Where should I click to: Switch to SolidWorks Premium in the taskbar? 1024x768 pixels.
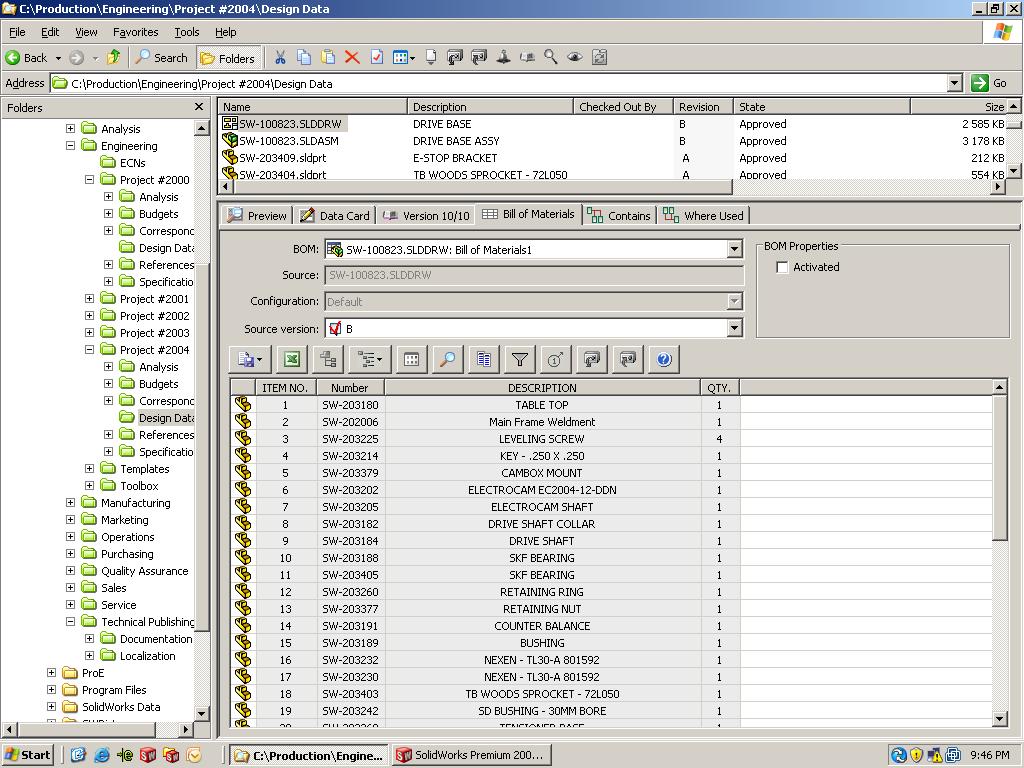pos(469,755)
